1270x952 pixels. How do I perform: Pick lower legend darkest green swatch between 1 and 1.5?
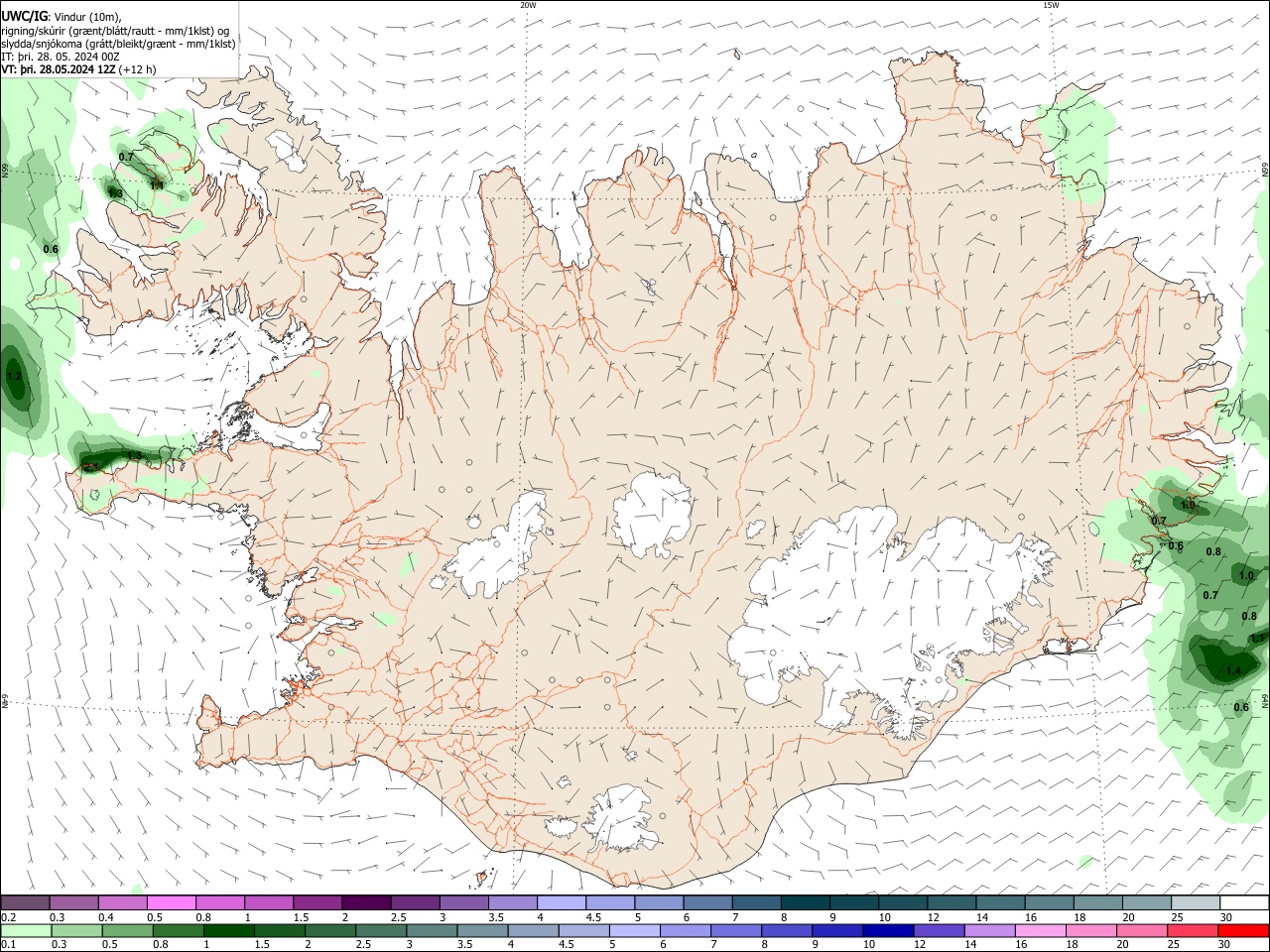point(228,931)
